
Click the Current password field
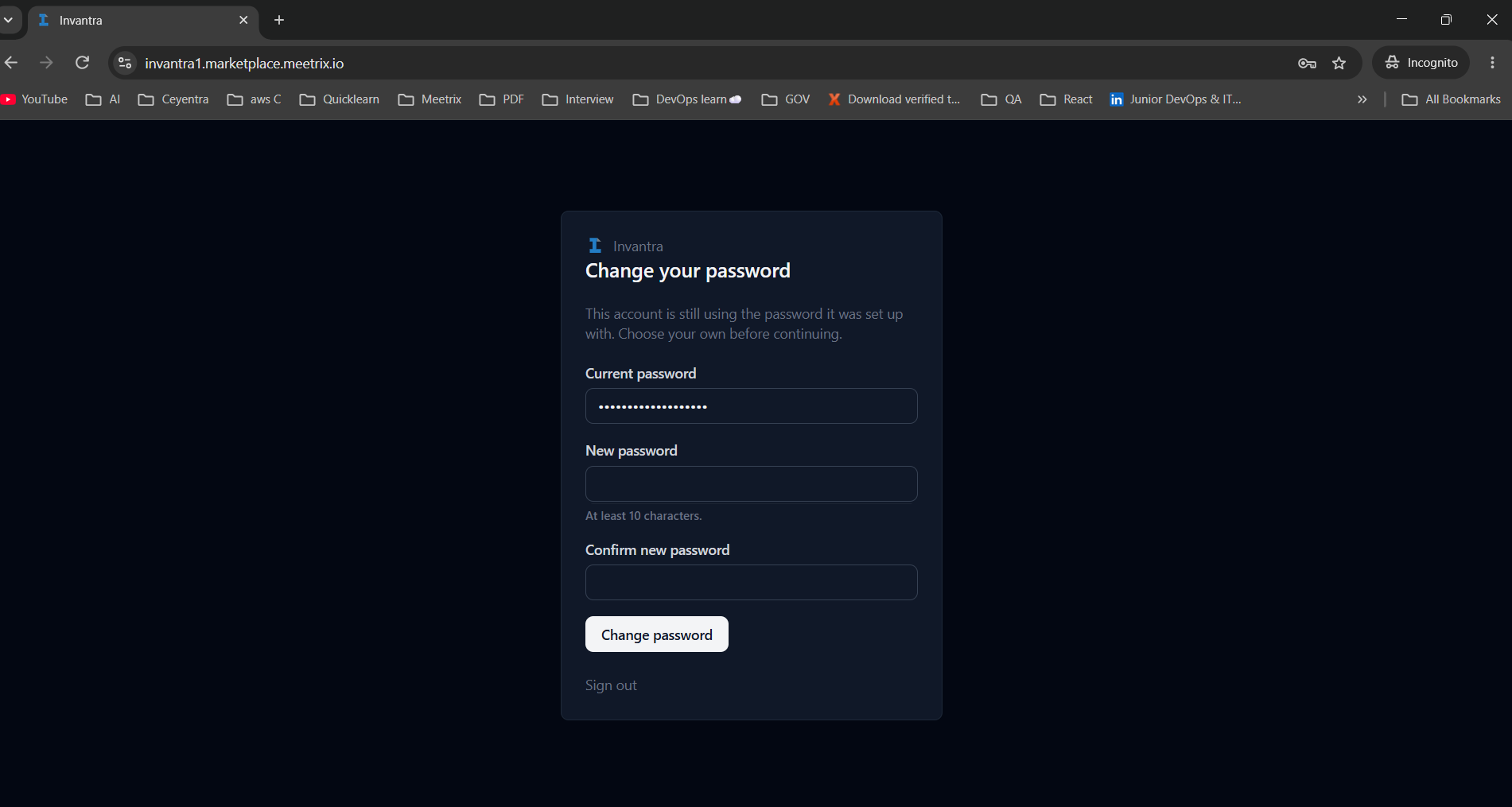pyautogui.click(x=752, y=406)
